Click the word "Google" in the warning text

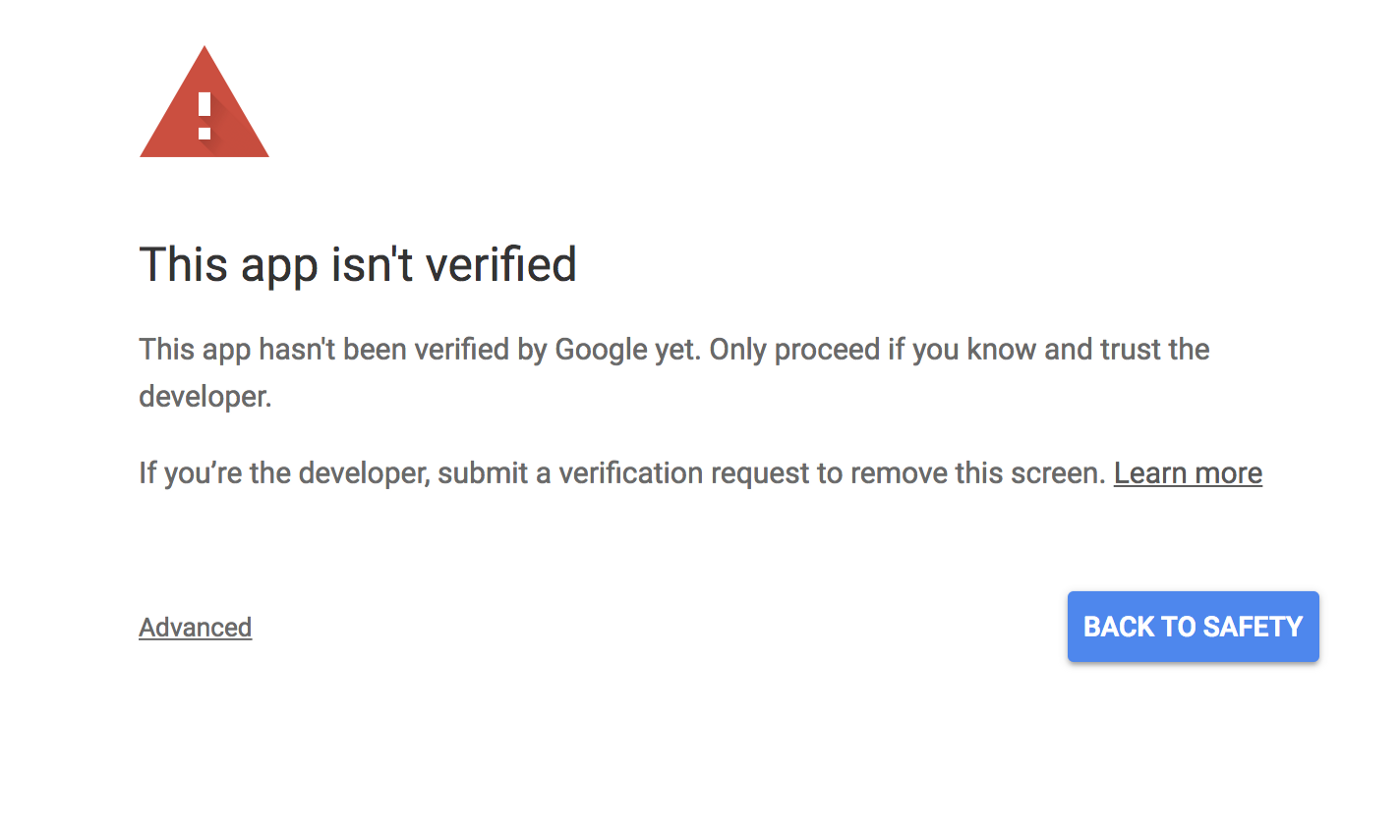601,350
